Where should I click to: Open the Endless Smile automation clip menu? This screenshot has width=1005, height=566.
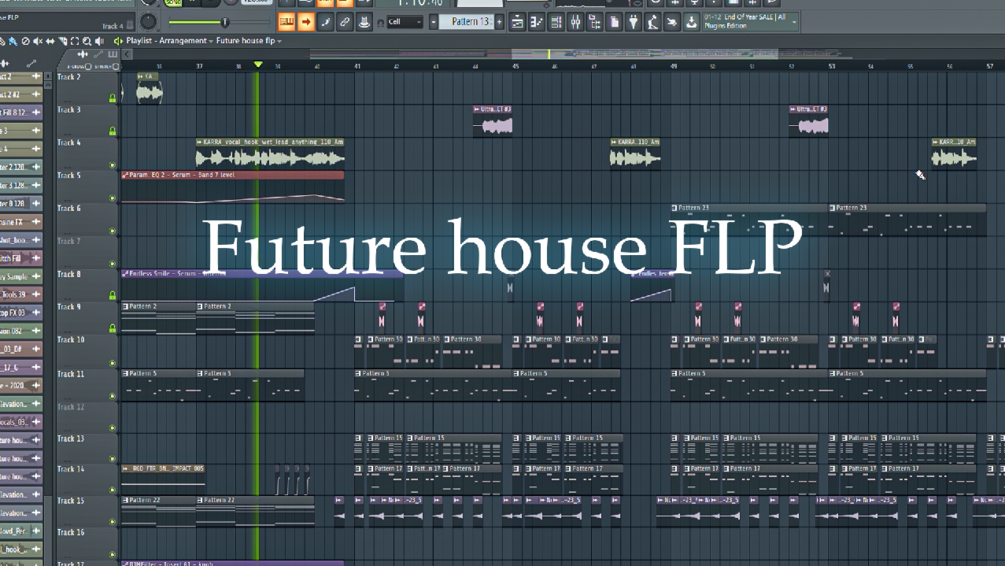click(x=125, y=273)
